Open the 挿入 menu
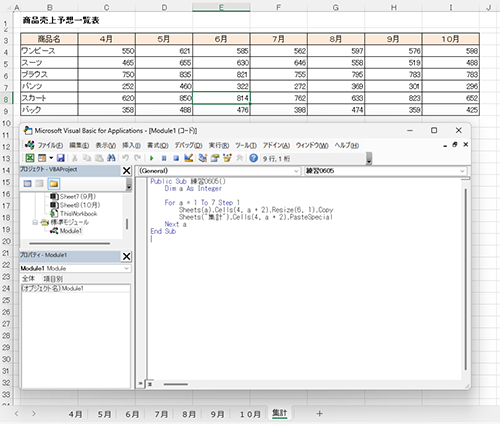This screenshot has width=500, height=424. click(x=131, y=145)
